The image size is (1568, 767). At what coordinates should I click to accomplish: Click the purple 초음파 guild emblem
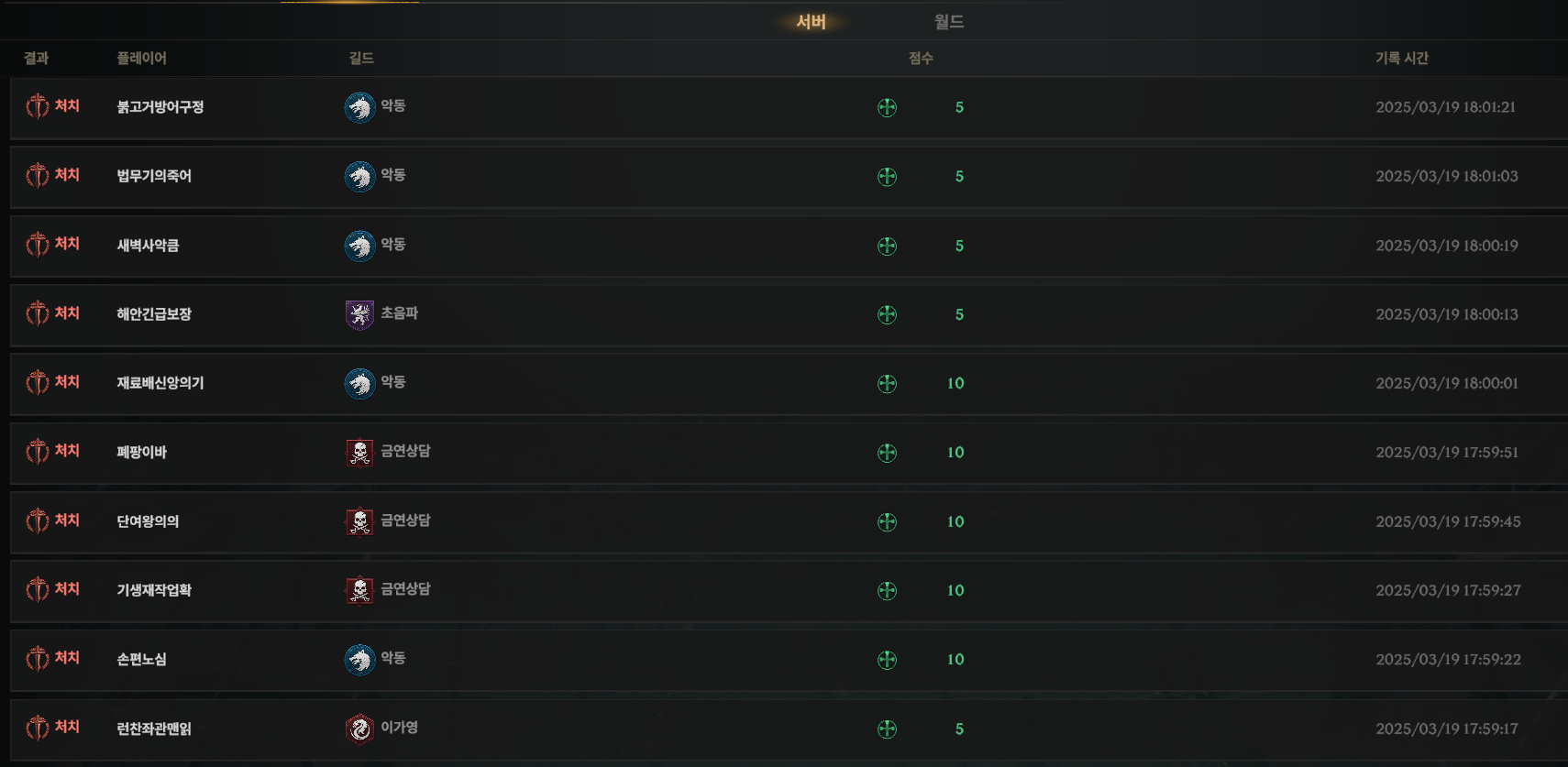(x=359, y=314)
